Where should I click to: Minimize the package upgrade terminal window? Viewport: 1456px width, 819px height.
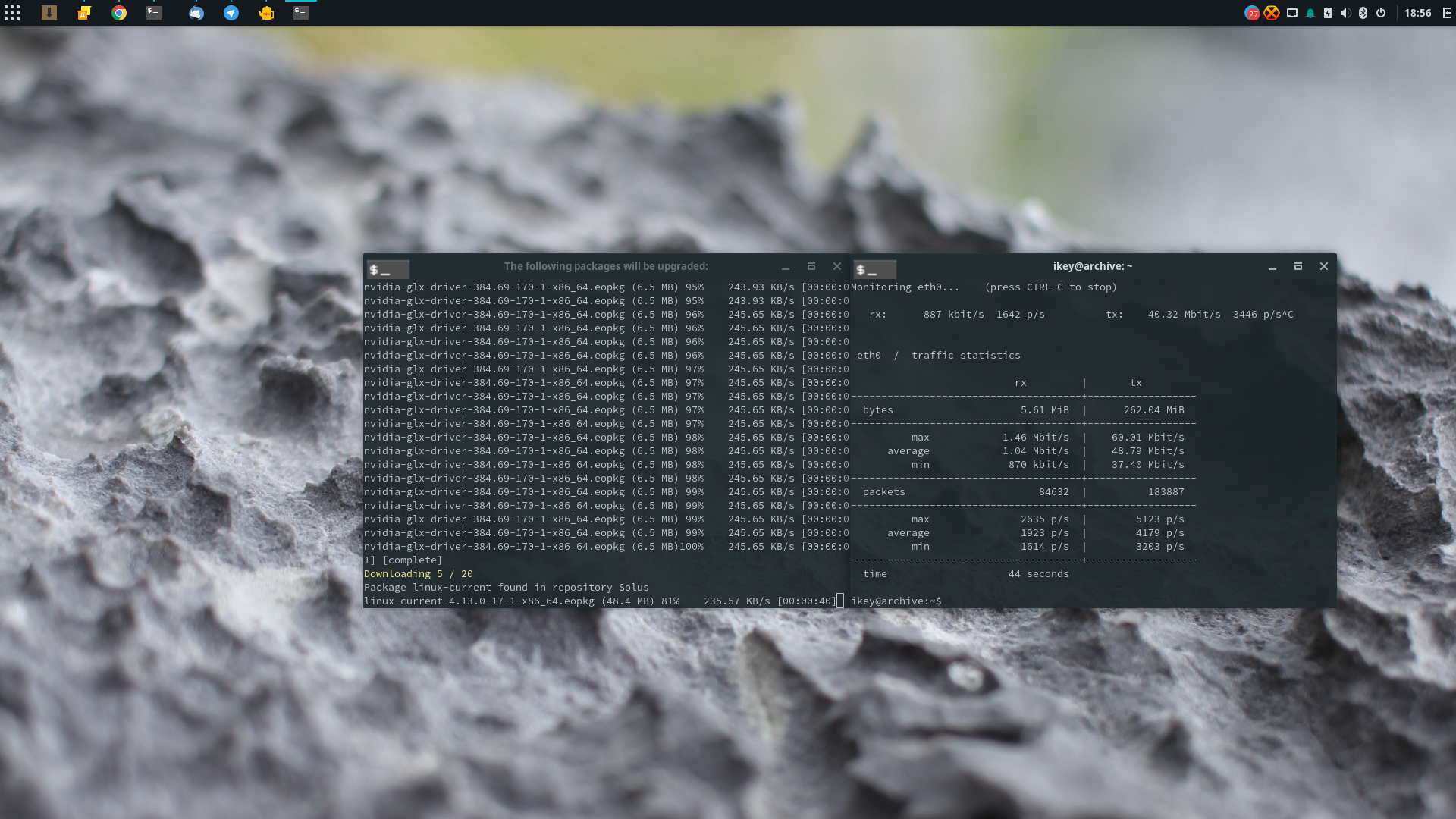[786, 267]
